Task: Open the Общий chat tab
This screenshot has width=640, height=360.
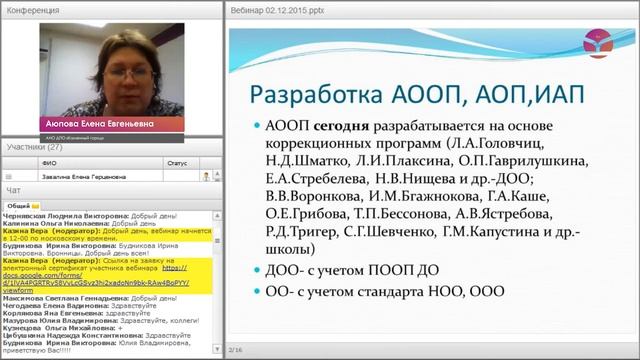Action: [x=22, y=206]
